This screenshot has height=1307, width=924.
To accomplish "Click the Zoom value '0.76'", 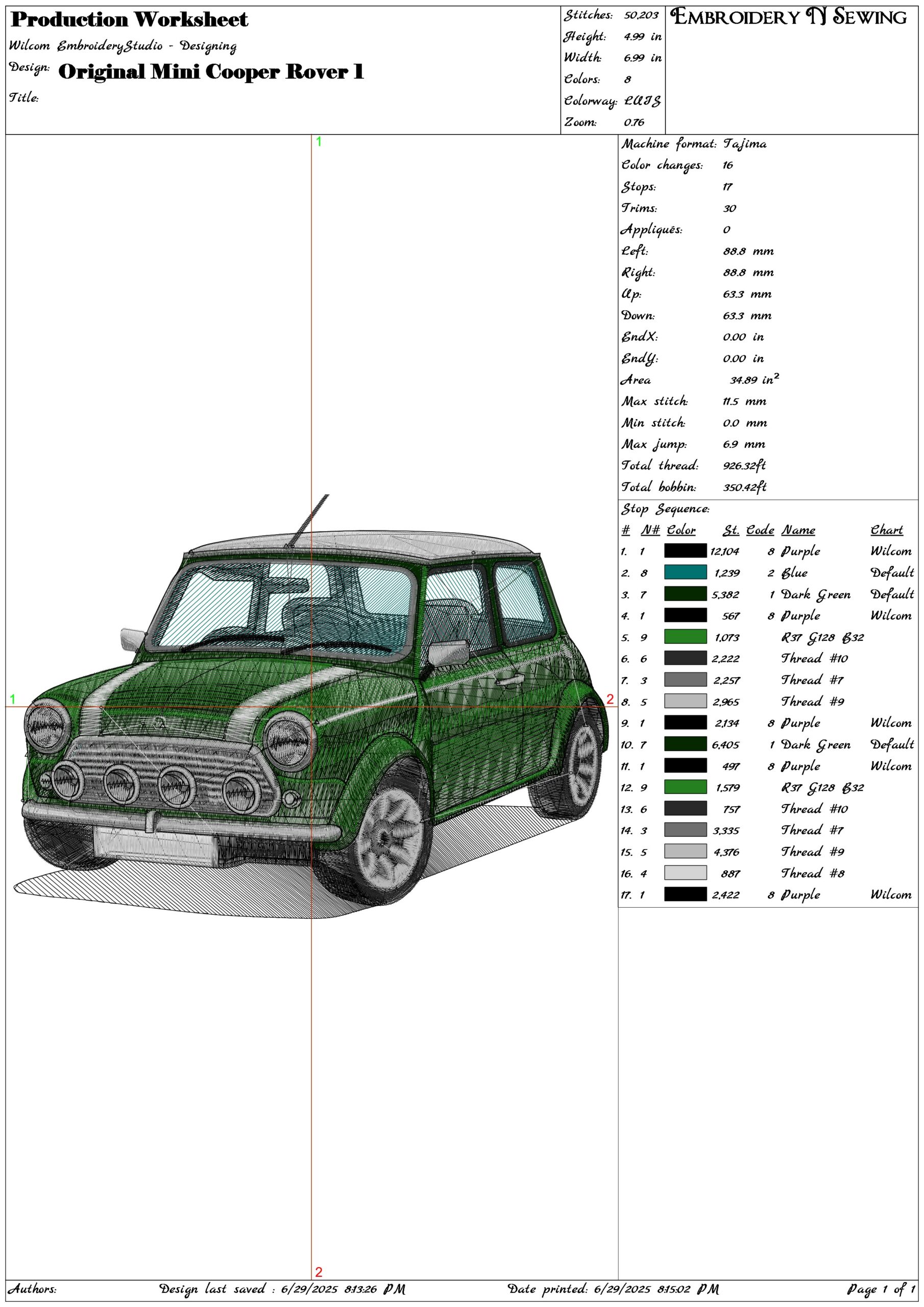I will pos(634,123).
